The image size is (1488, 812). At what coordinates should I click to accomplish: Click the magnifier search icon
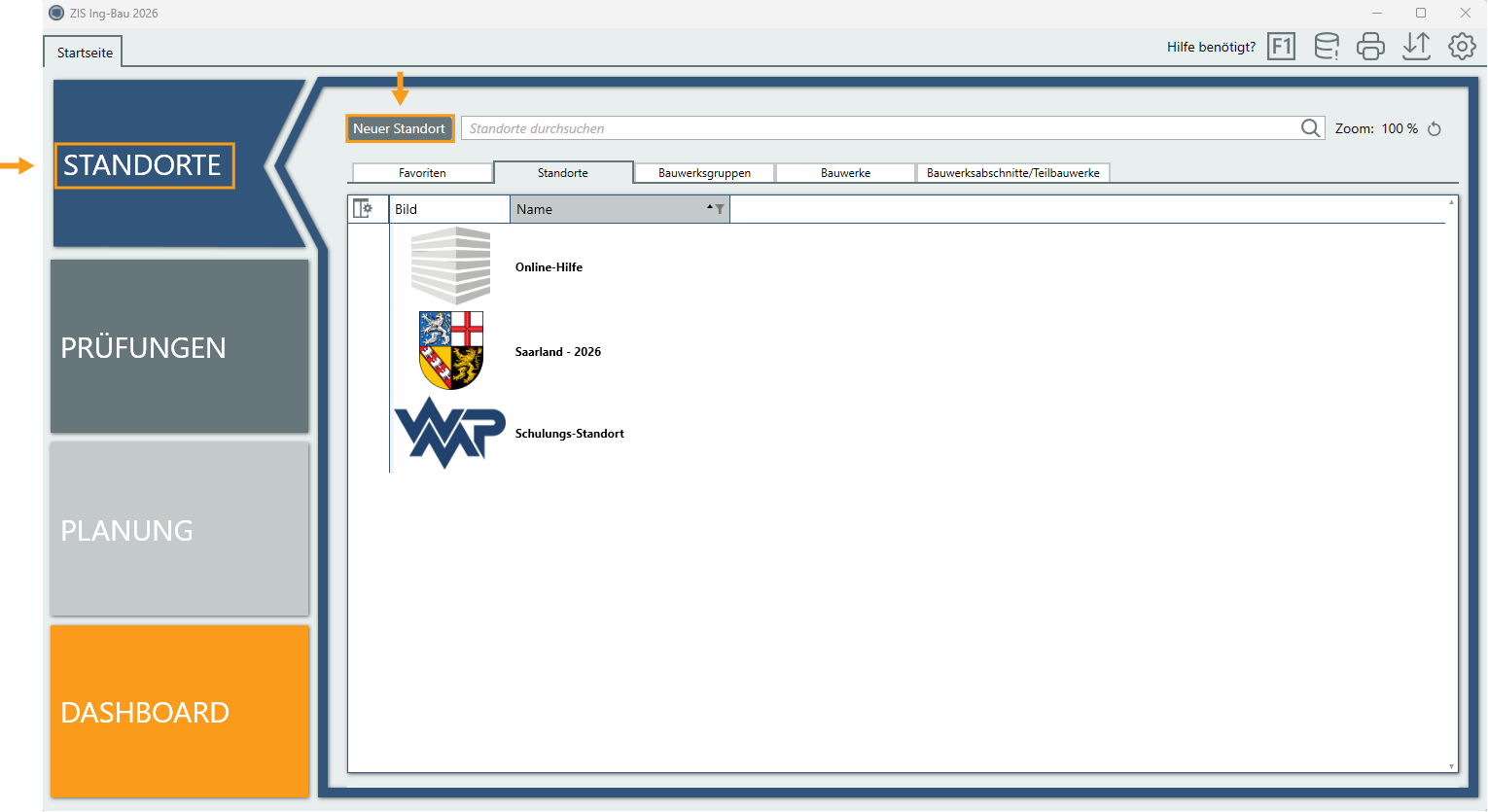[x=1311, y=128]
